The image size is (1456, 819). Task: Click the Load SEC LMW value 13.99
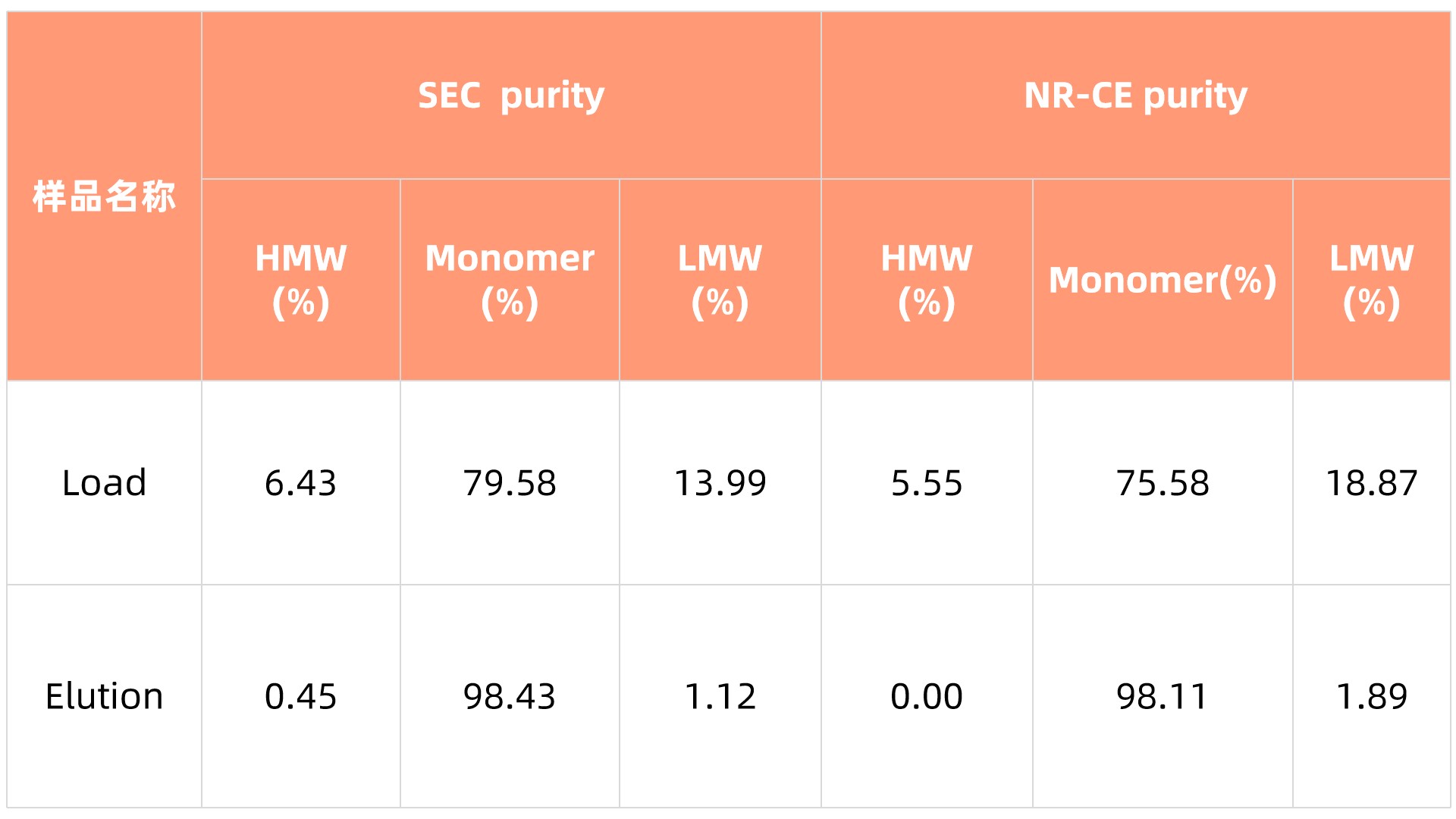tap(720, 483)
